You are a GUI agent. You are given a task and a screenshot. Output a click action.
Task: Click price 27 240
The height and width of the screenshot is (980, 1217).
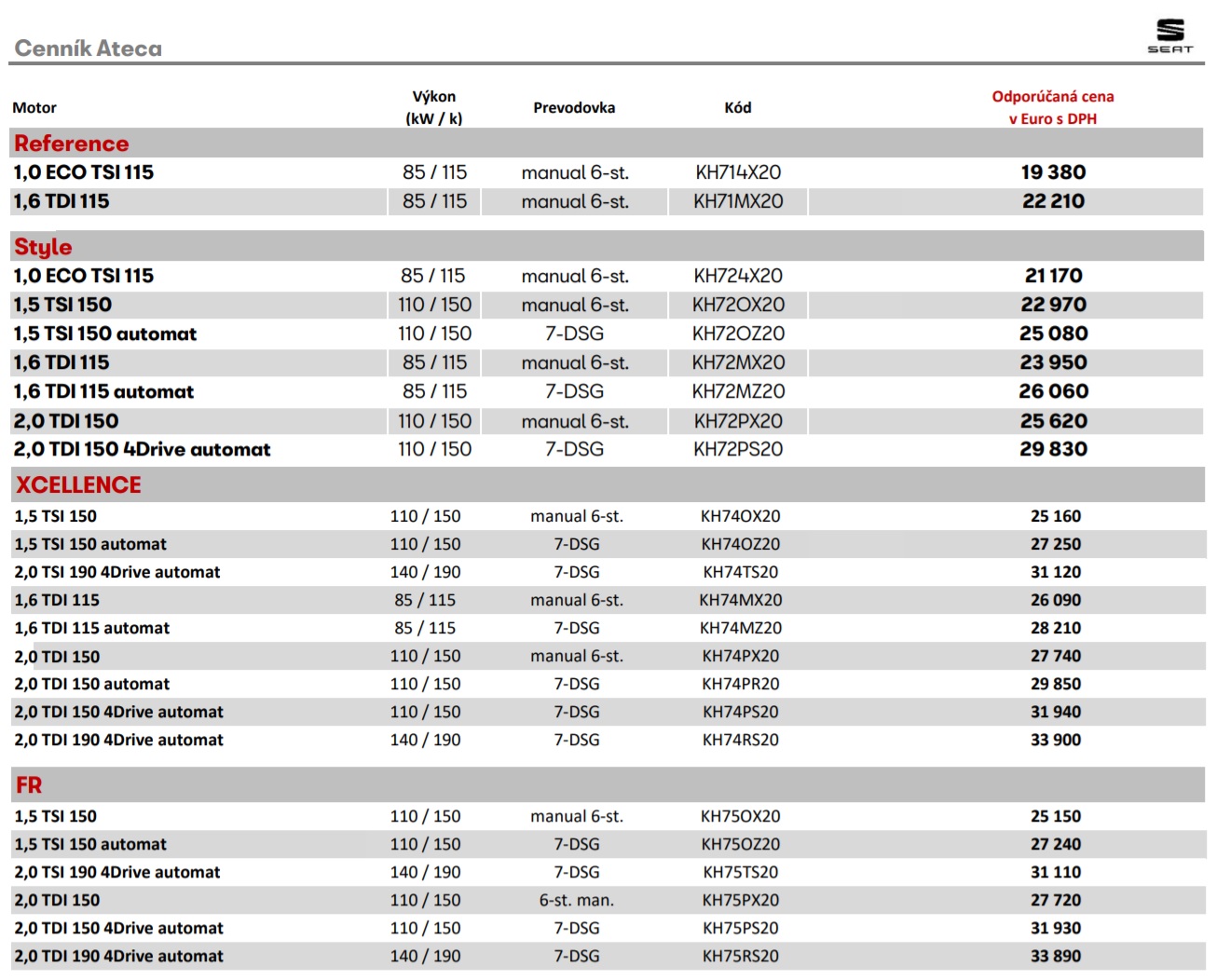point(1056,844)
